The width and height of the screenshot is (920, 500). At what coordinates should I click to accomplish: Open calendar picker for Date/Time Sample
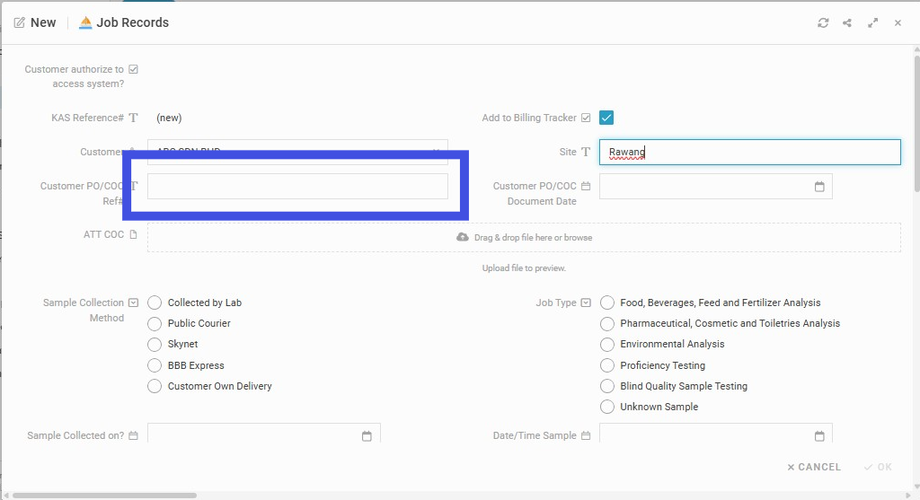[x=819, y=436]
